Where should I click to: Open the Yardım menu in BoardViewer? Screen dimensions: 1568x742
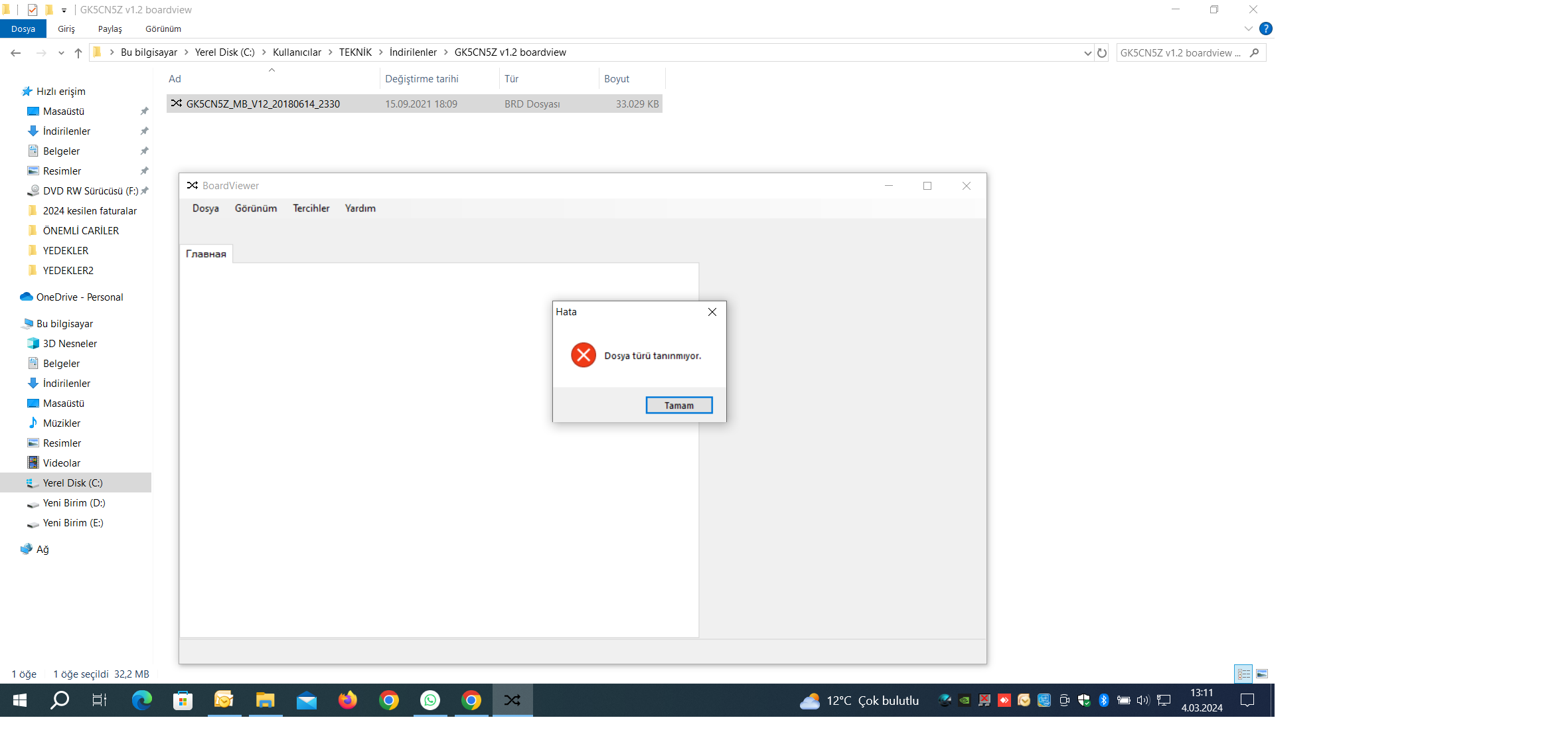pyautogui.click(x=360, y=208)
